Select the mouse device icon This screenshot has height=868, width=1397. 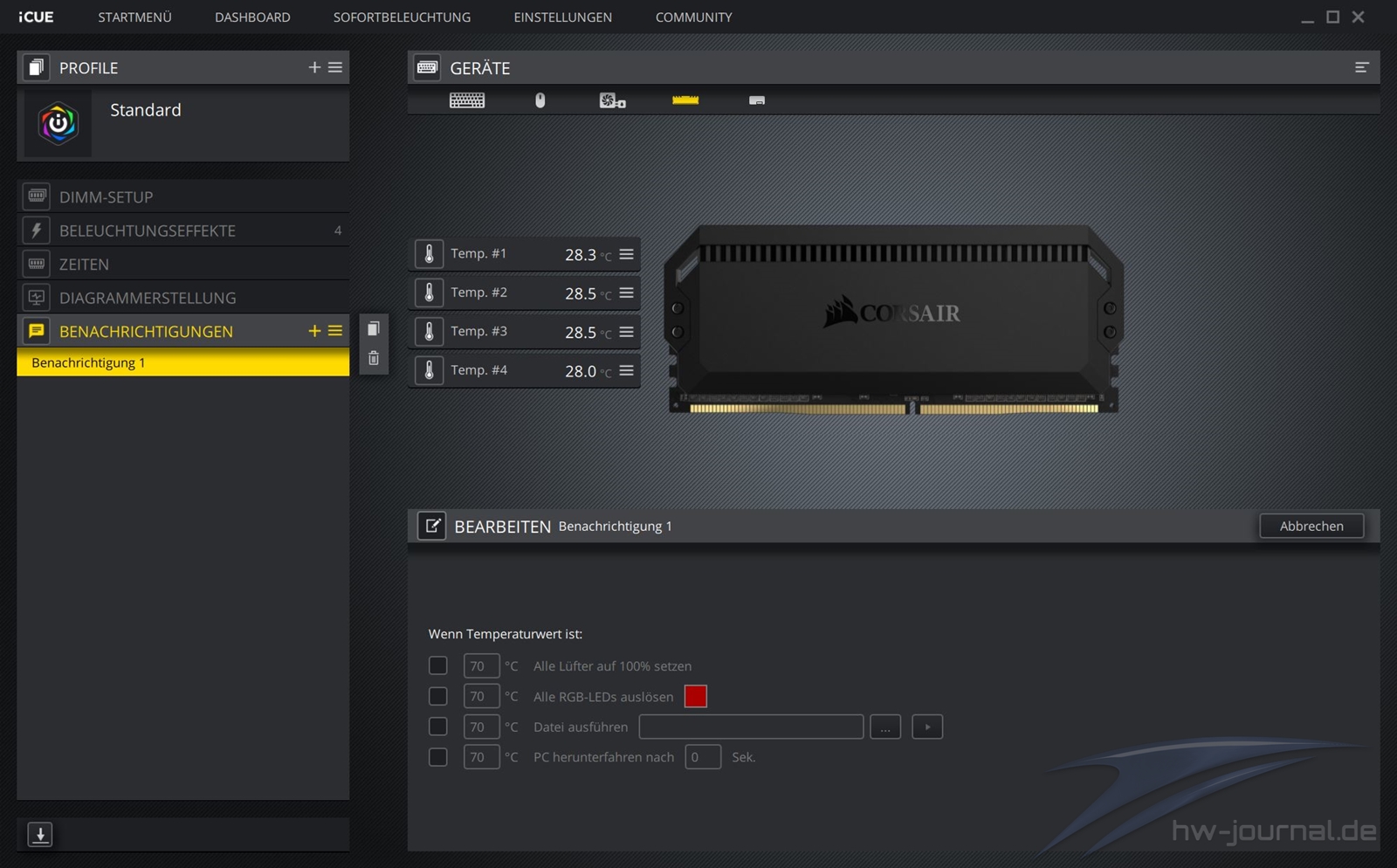(x=540, y=100)
